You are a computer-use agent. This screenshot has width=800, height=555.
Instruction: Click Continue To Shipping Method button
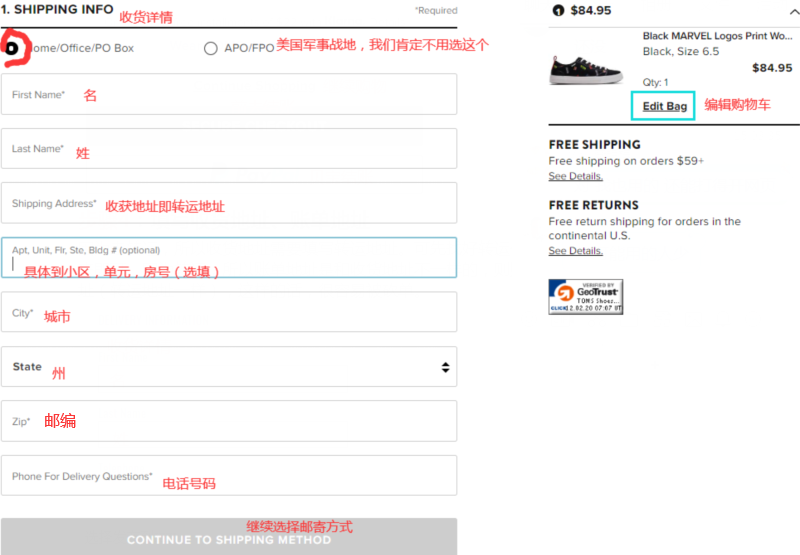pos(229,537)
